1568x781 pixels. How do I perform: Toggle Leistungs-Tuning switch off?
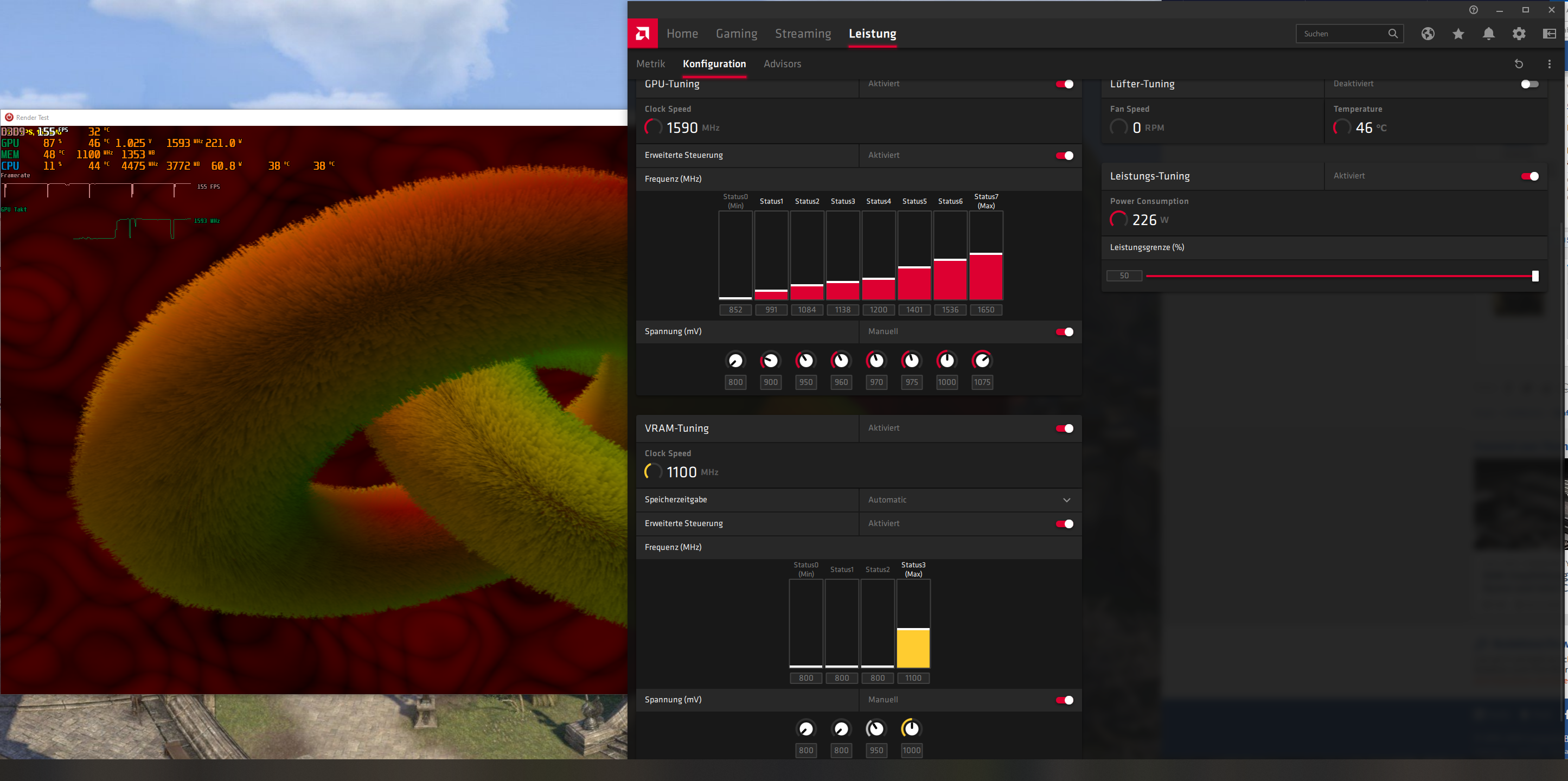pos(1529,176)
